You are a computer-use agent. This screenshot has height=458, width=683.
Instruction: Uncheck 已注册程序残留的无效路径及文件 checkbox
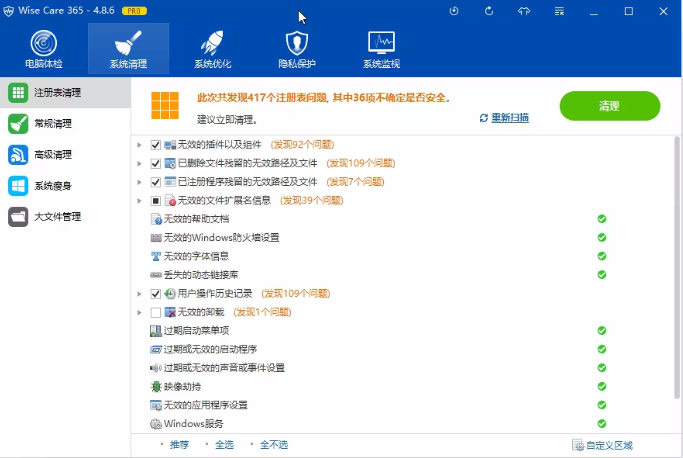pyautogui.click(x=156, y=182)
